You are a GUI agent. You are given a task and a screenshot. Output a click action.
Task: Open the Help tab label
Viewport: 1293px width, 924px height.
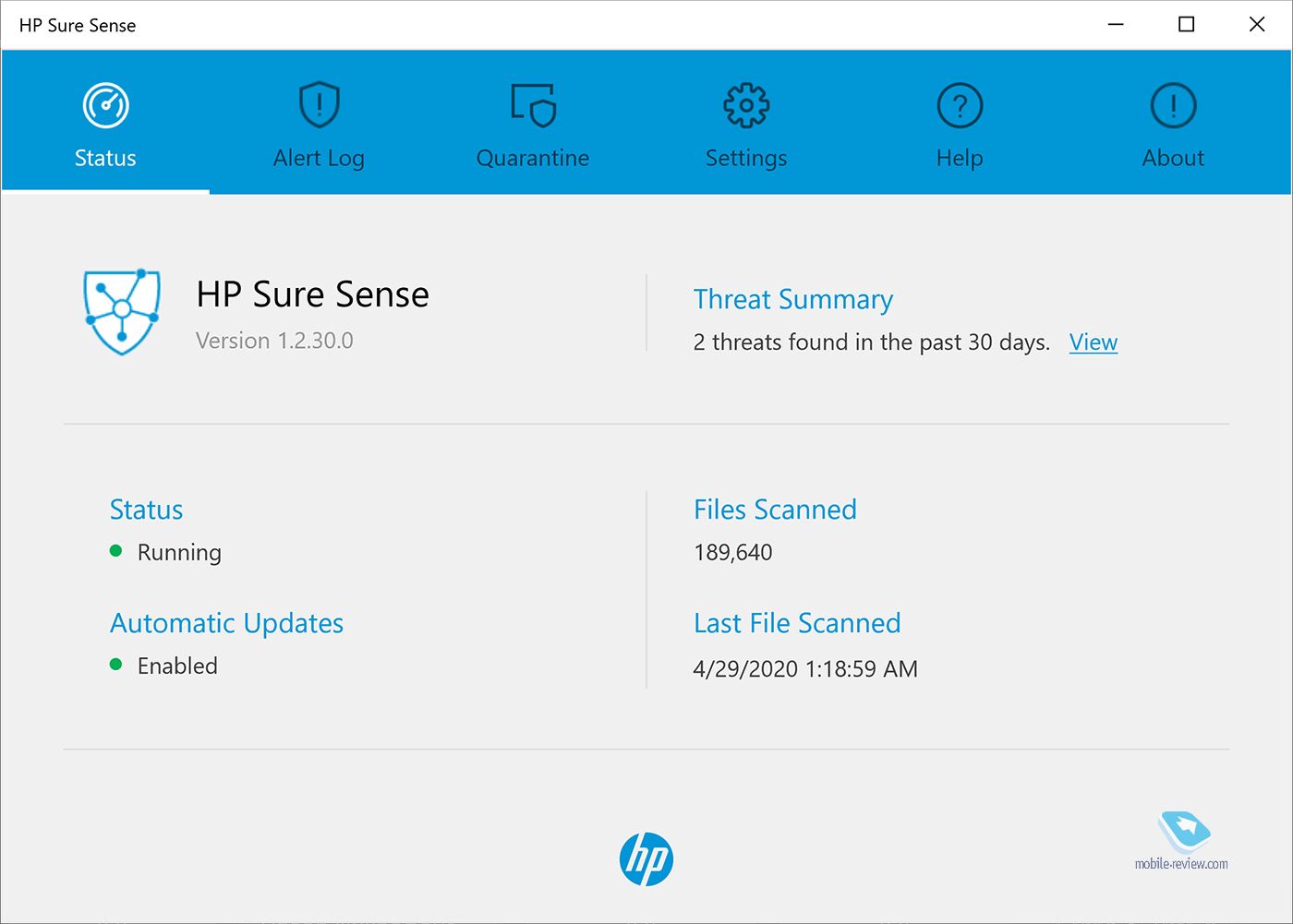(x=960, y=159)
